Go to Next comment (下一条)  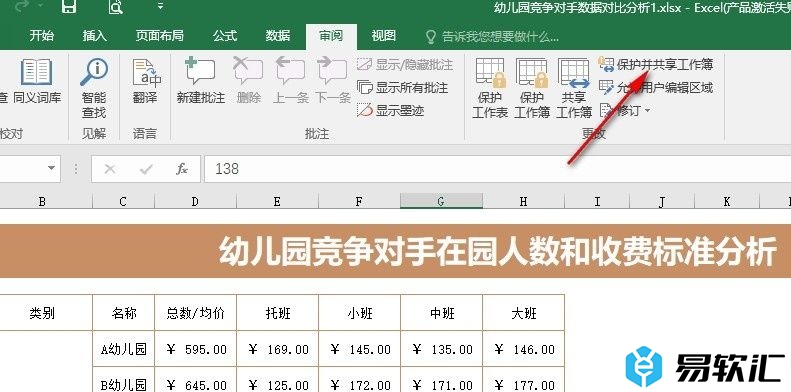[x=332, y=81]
